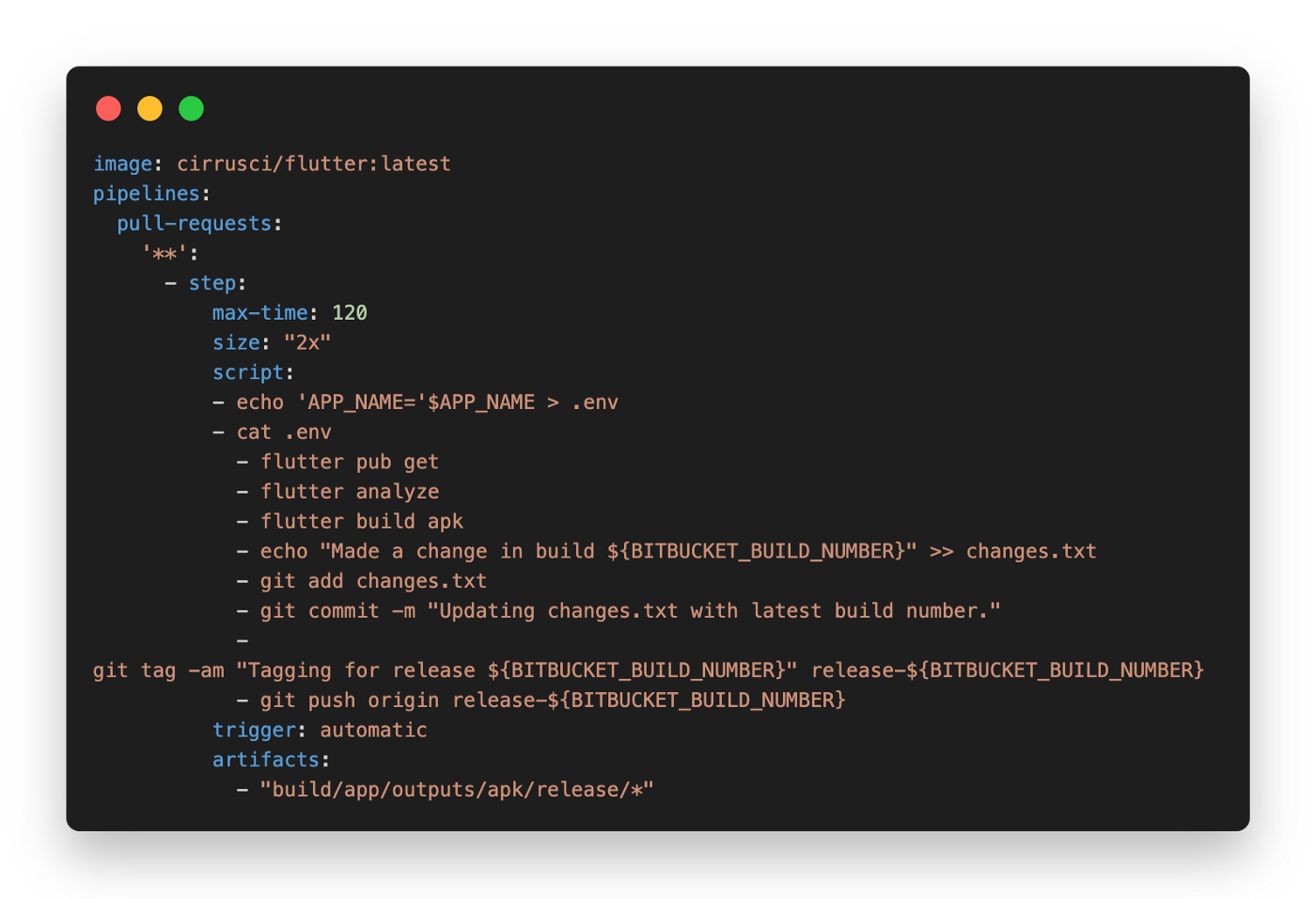Click the 'pipelines' key
Image resolution: width=1316 pixels, height=899 pixels.
pos(146,194)
